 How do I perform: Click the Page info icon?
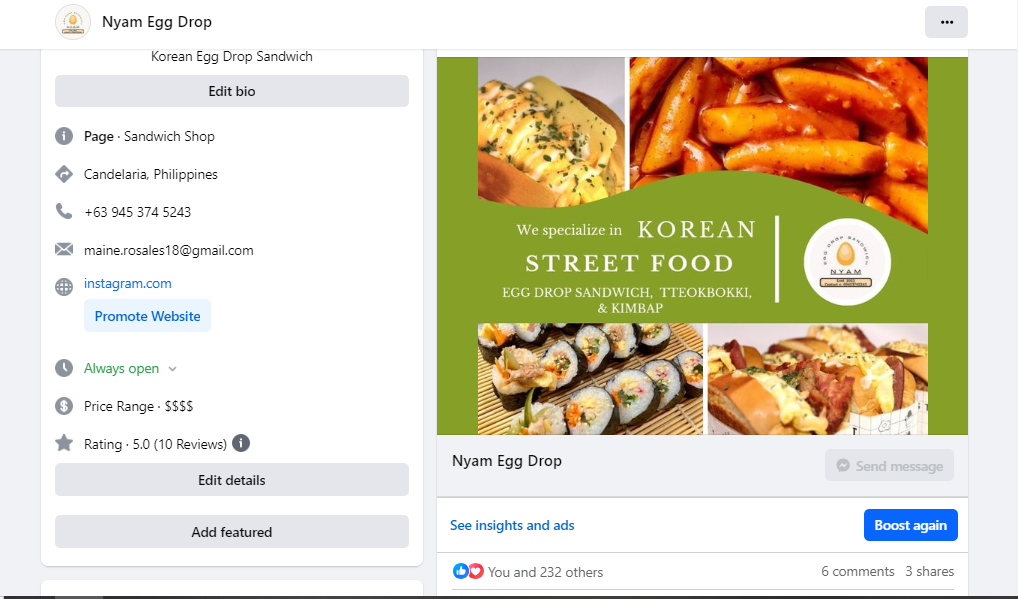point(64,136)
